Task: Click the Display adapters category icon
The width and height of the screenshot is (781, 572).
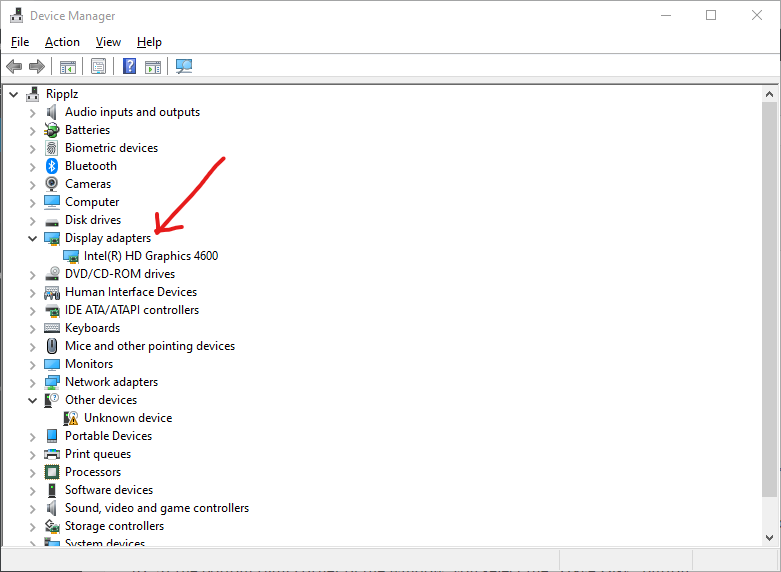Action: point(52,238)
